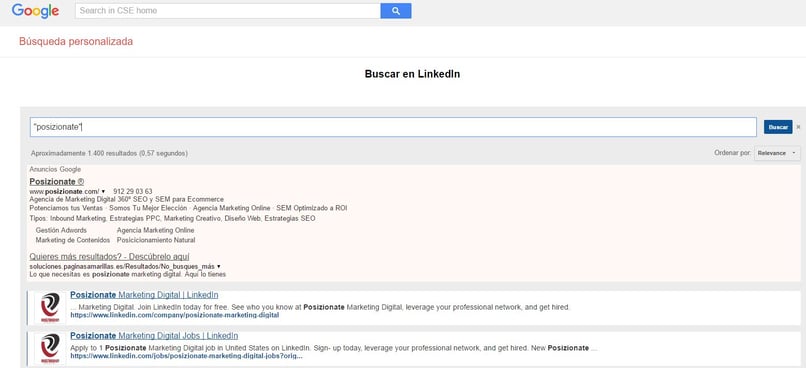The height and width of the screenshot is (368, 806).
Task: Click the Posicicionamiento Natural sitelink
Action: click(x=156, y=240)
